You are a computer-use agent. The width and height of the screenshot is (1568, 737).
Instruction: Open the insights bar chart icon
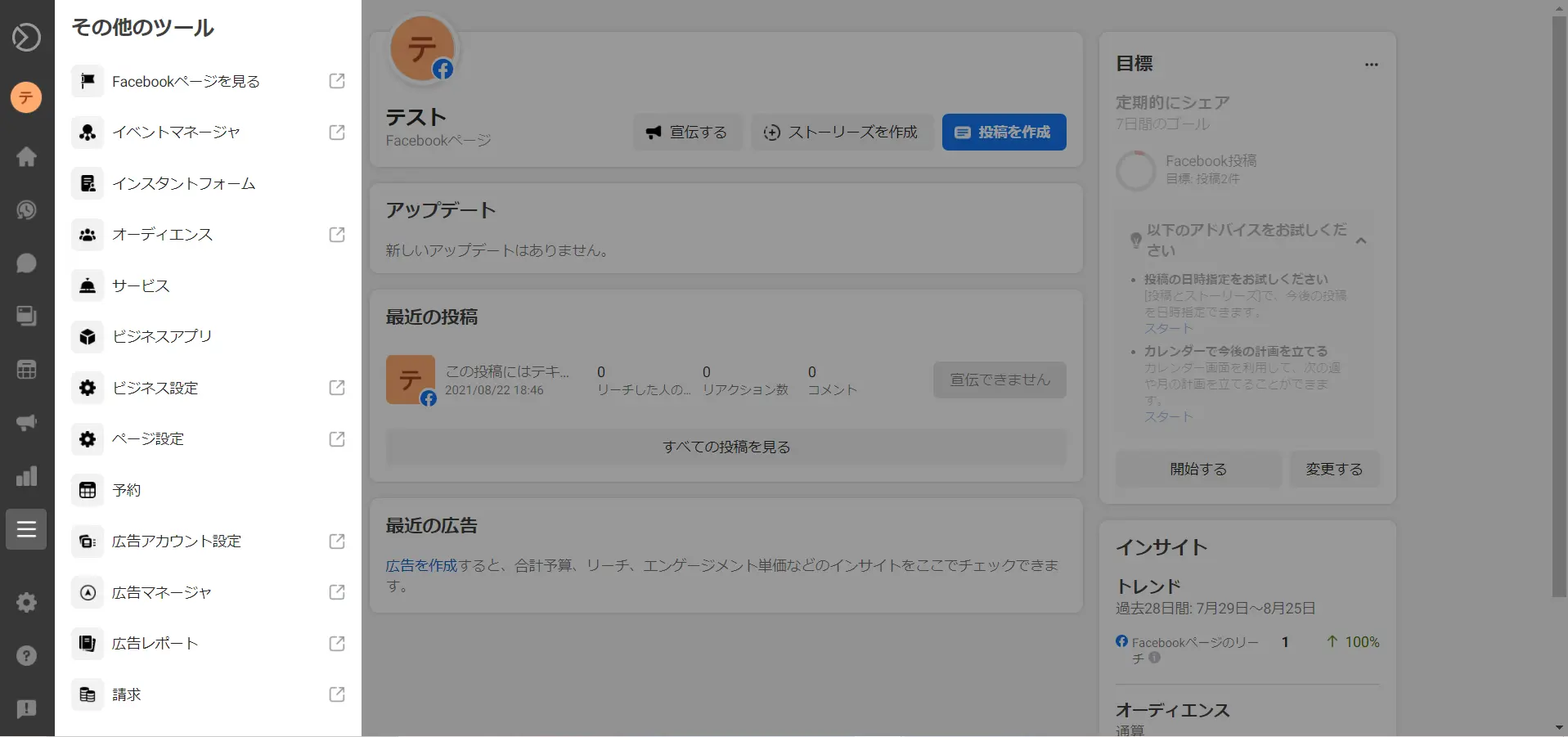tap(26, 476)
